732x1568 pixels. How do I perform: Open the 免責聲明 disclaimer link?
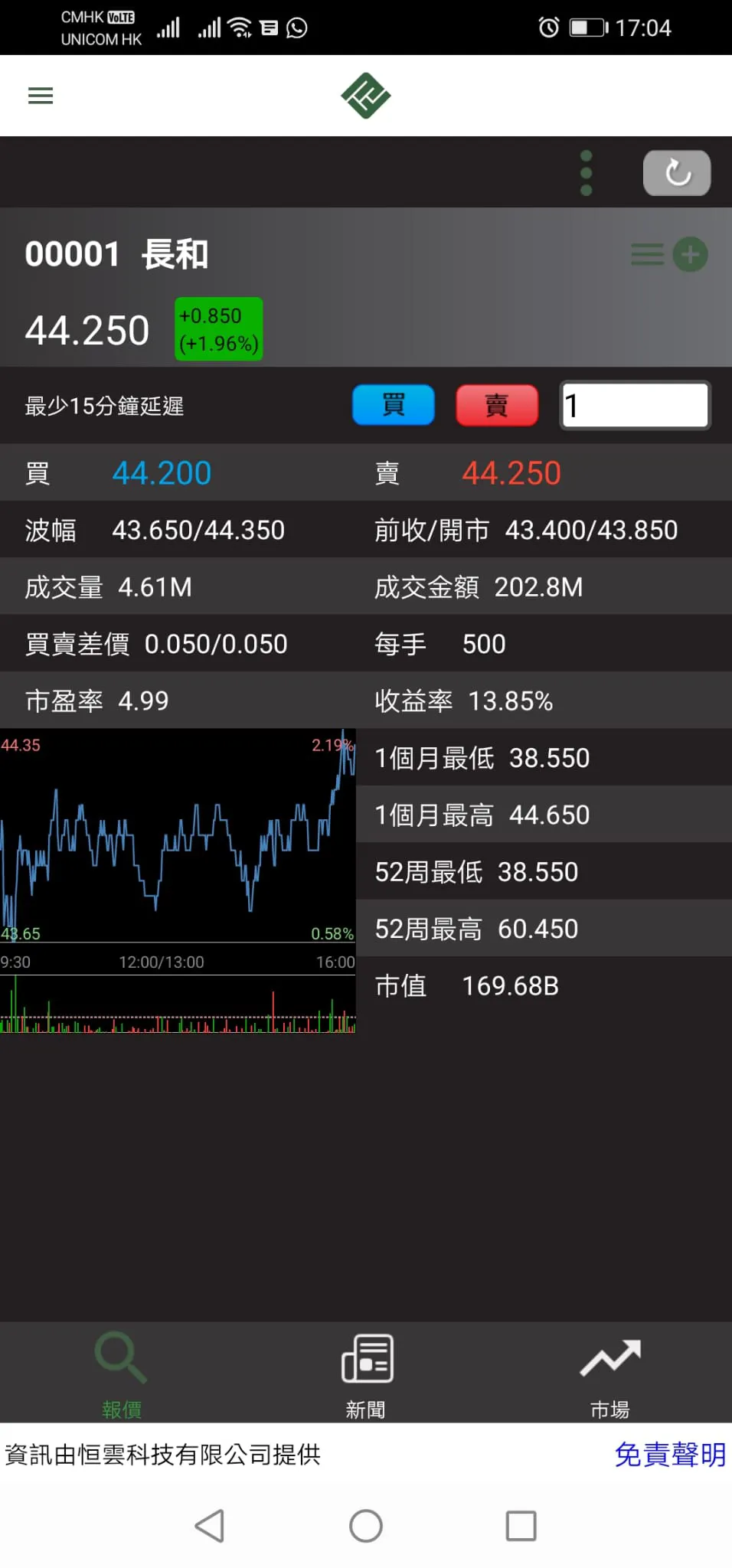tap(670, 1454)
